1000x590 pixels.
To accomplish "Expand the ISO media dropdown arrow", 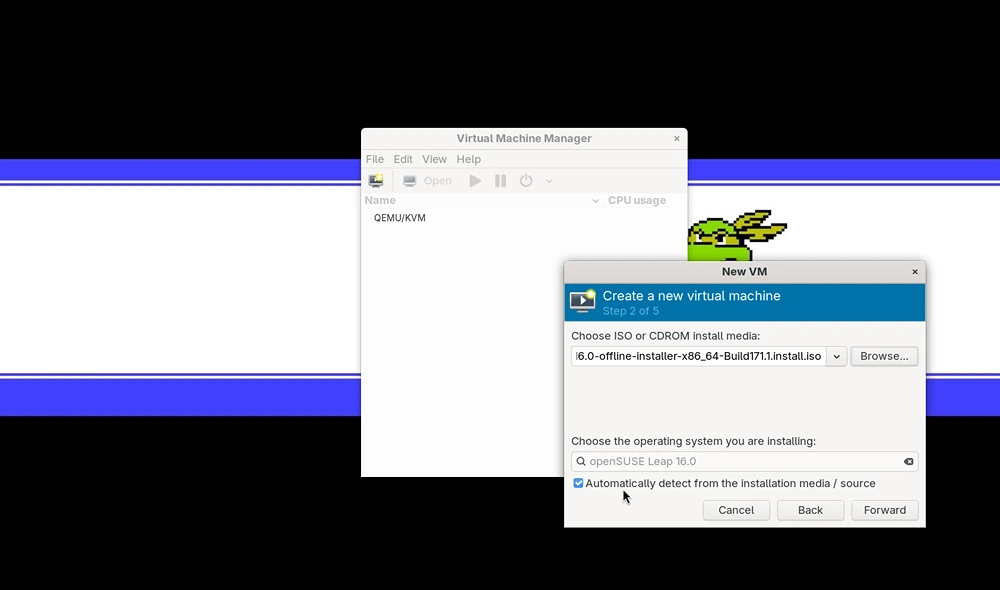I will pos(837,356).
